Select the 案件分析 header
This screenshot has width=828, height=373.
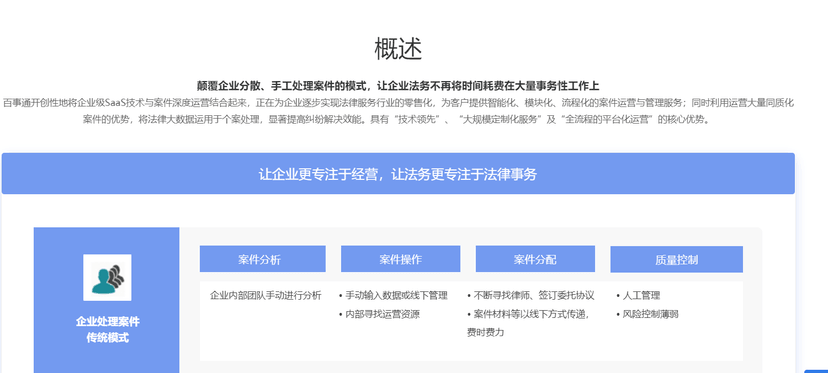click(262, 259)
